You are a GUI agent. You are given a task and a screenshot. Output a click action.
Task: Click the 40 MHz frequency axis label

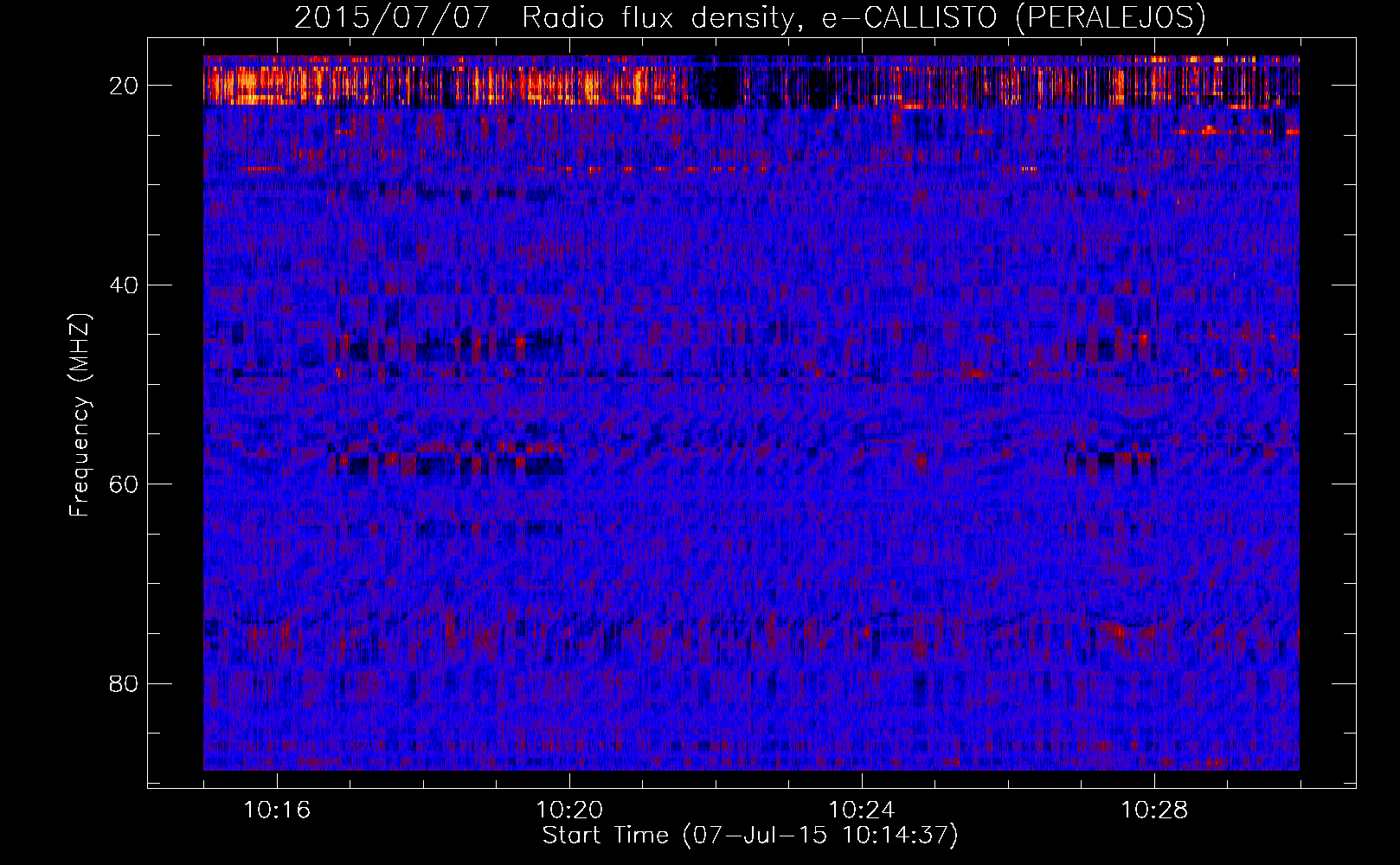tap(124, 285)
